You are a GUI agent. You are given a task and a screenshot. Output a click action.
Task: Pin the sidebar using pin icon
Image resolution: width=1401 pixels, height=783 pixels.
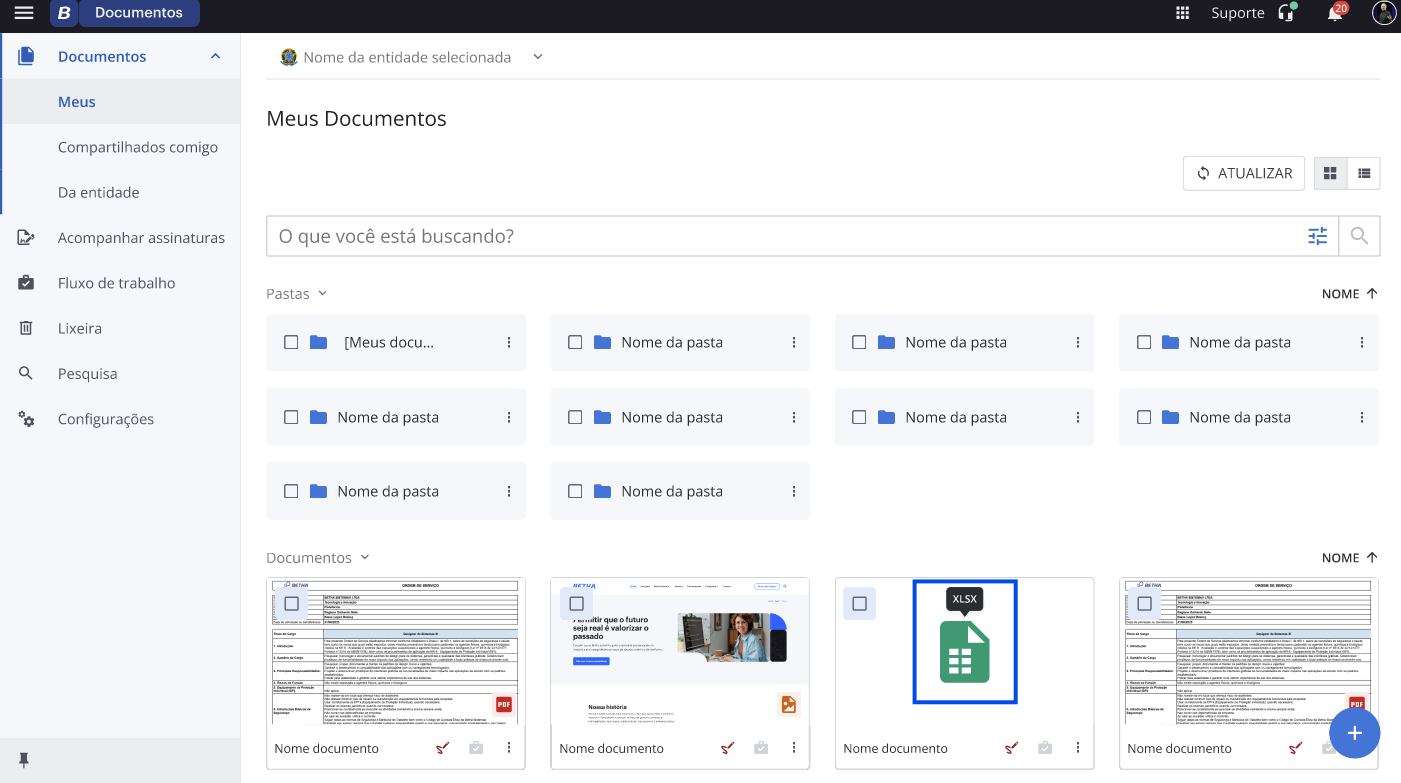(24, 760)
